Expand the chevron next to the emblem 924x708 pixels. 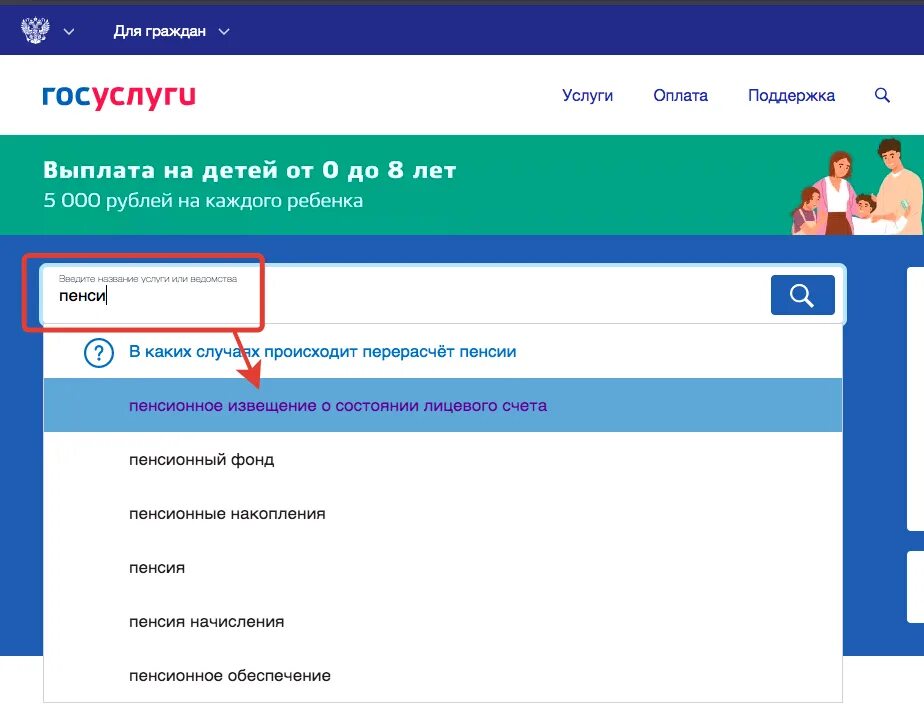69,32
